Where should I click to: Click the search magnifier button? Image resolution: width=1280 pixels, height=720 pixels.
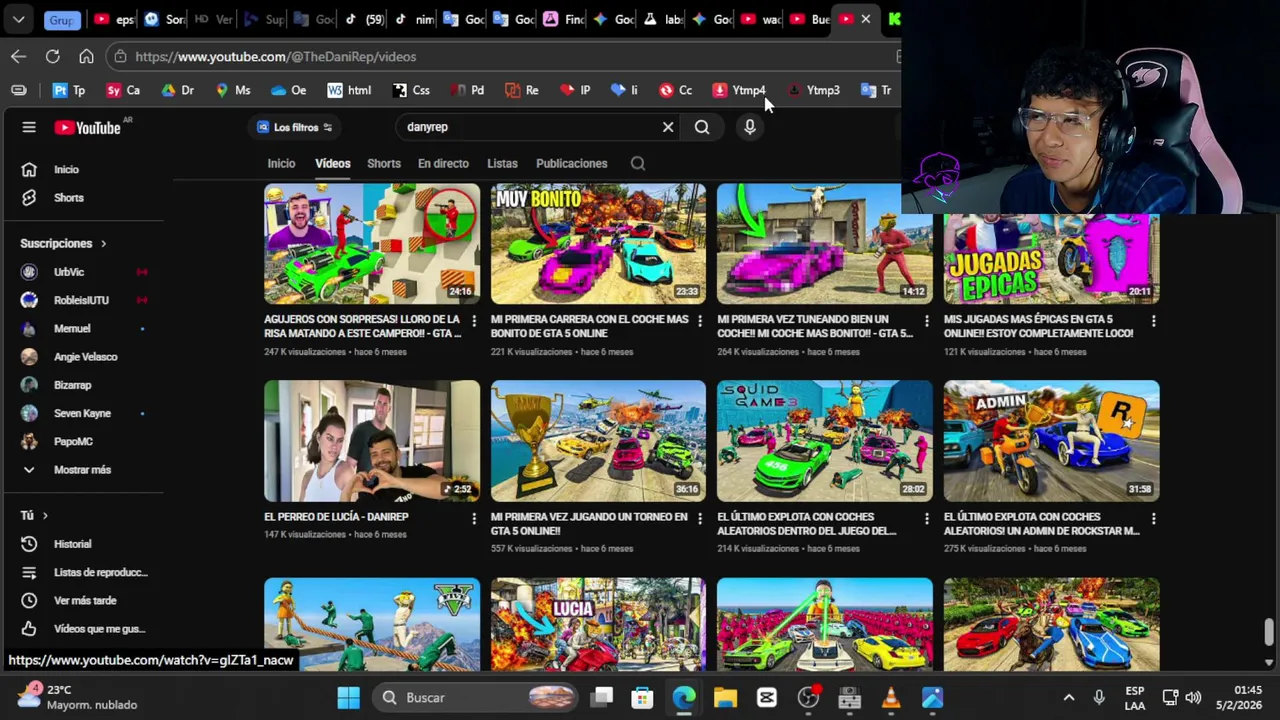pos(702,127)
